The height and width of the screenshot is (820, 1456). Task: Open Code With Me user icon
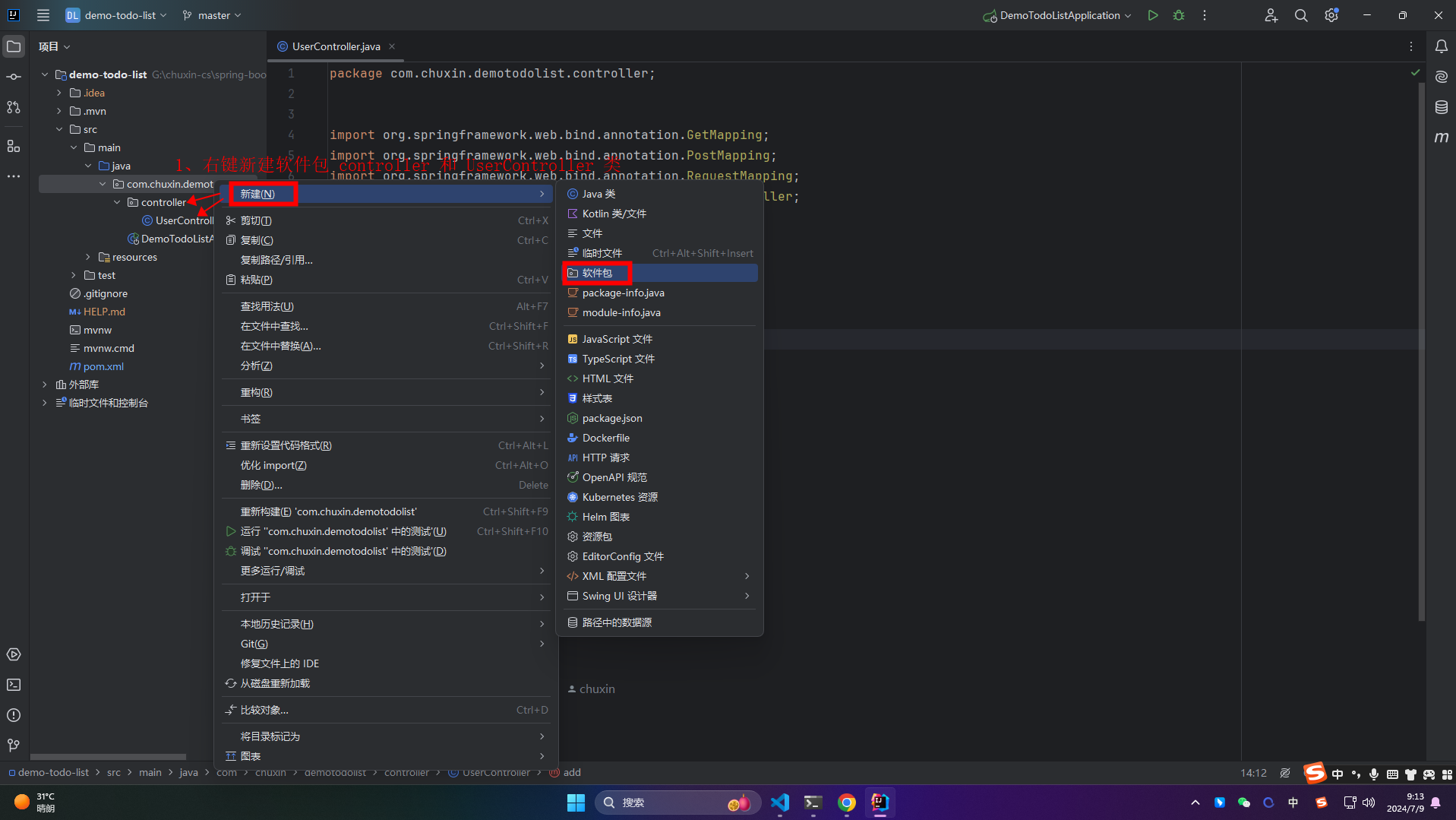[1271, 15]
